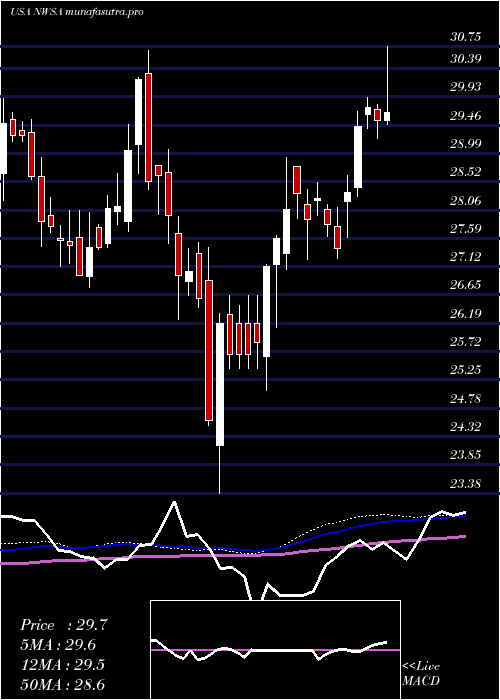Select the "12MA : 29.5" value
This screenshot has height=700, width=500.
click(62, 665)
